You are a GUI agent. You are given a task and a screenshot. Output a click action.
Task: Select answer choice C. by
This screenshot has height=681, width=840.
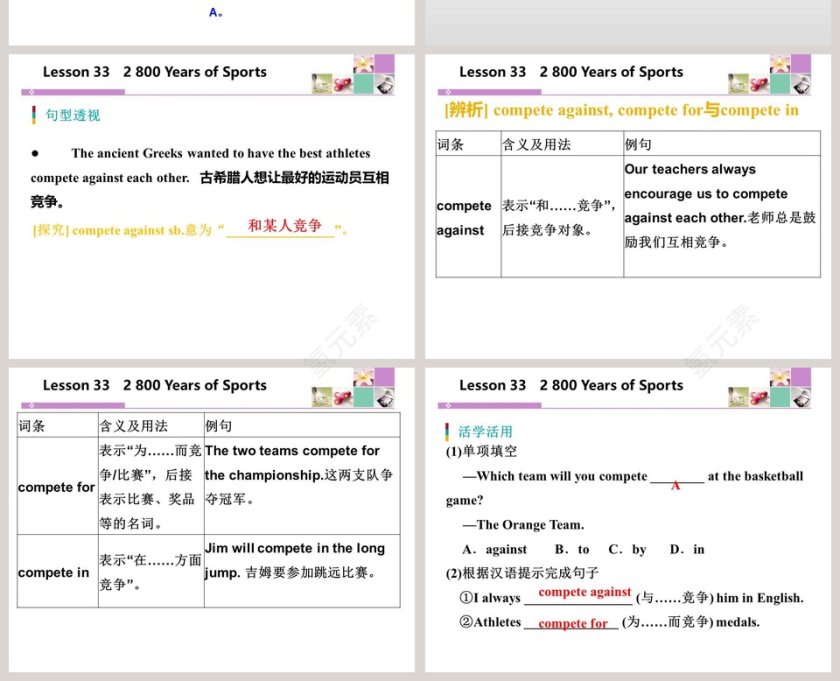tap(627, 549)
